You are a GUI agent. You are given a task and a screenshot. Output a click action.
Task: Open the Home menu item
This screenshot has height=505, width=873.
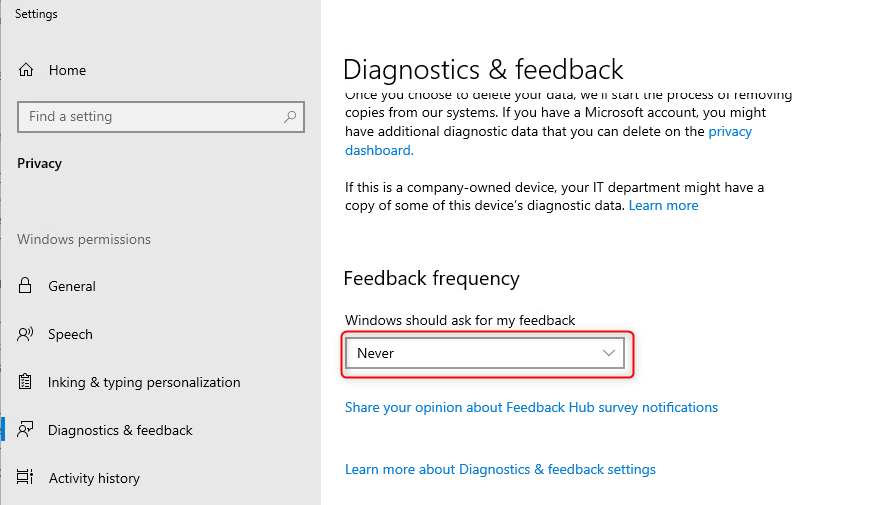(67, 70)
